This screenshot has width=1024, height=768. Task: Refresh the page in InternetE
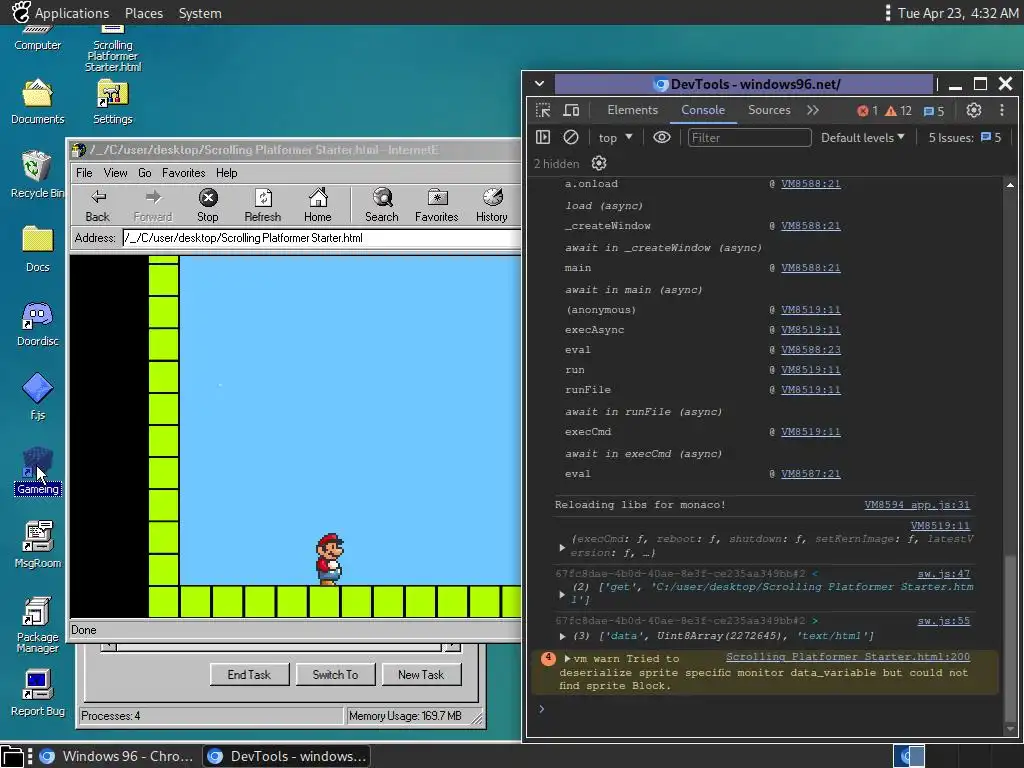click(x=263, y=206)
